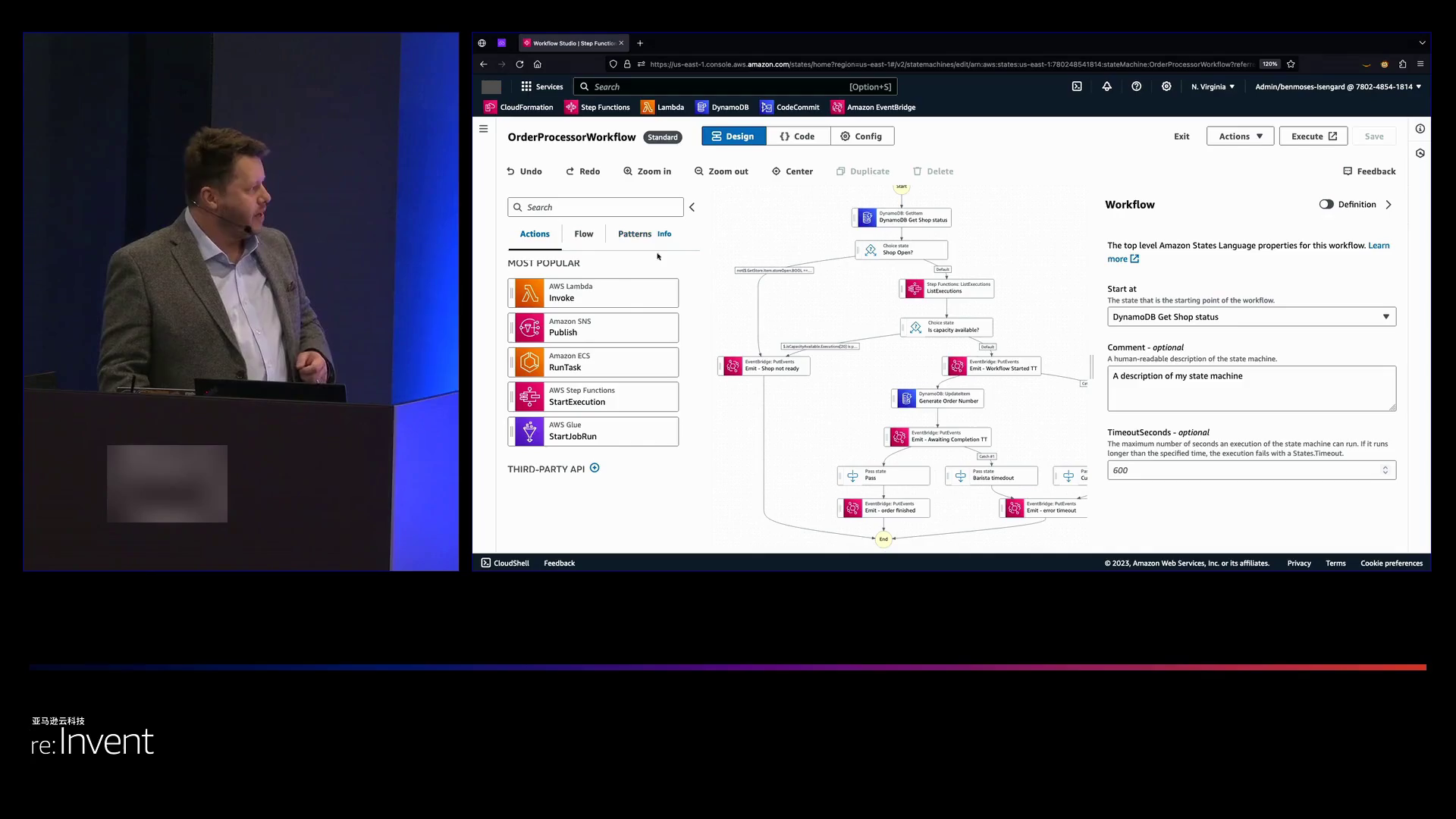Open the N. Virginia region selector

(x=1213, y=86)
